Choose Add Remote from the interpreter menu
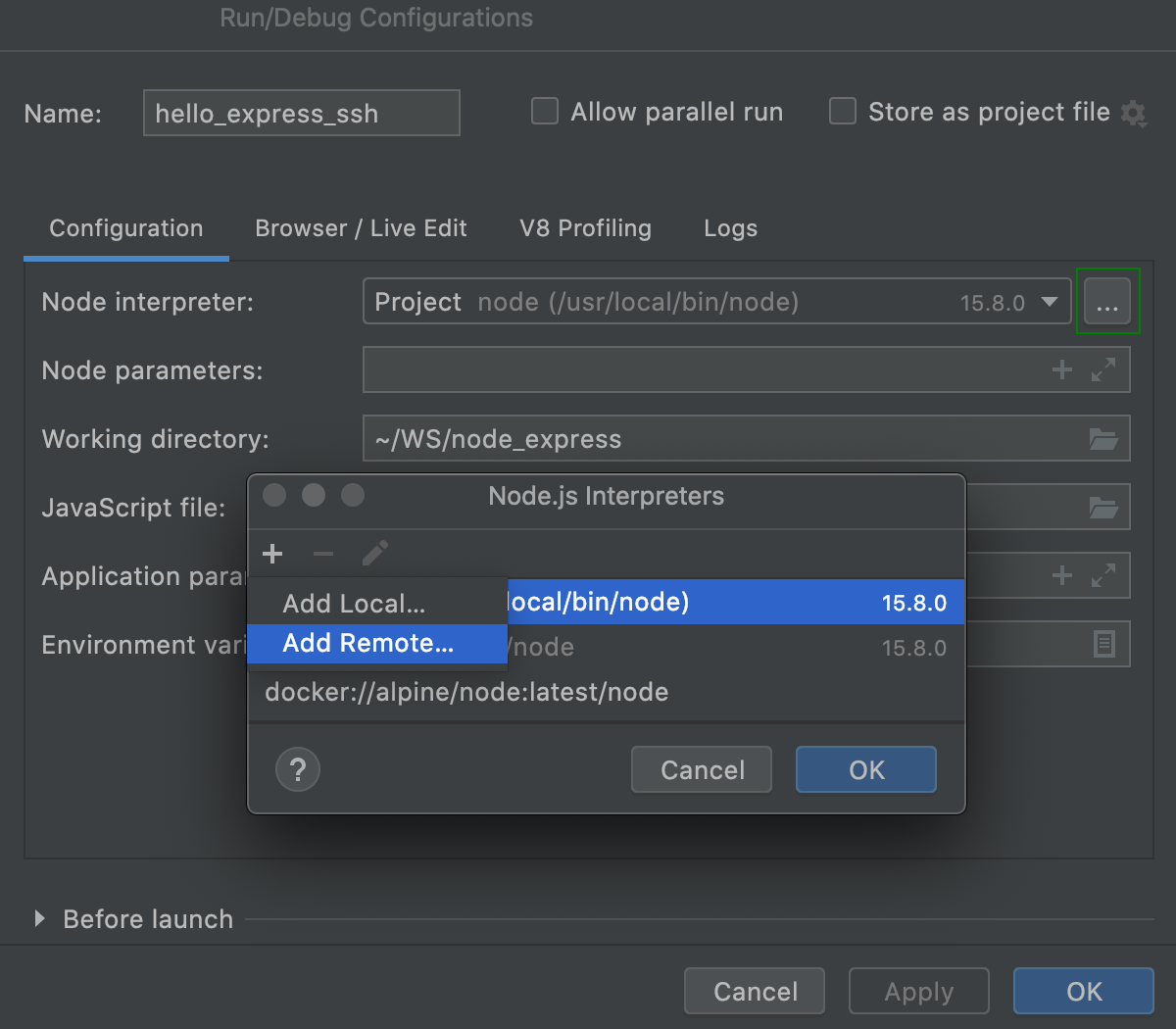Image resolution: width=1176 pixels, height=1029 pixels. point(366,644)
